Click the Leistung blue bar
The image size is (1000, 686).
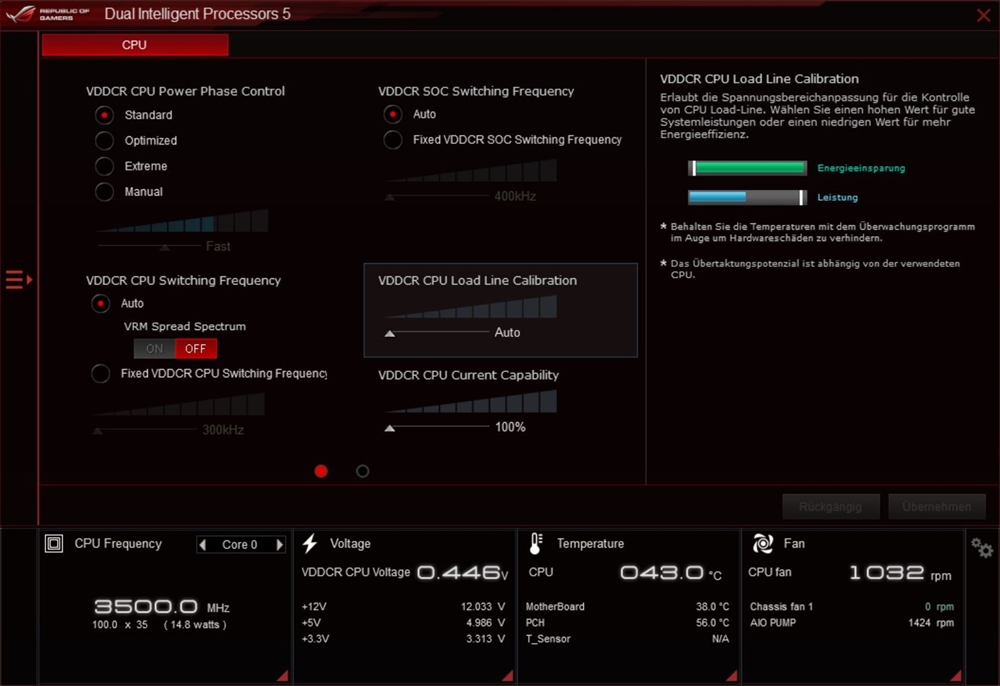tap(747, 197)
